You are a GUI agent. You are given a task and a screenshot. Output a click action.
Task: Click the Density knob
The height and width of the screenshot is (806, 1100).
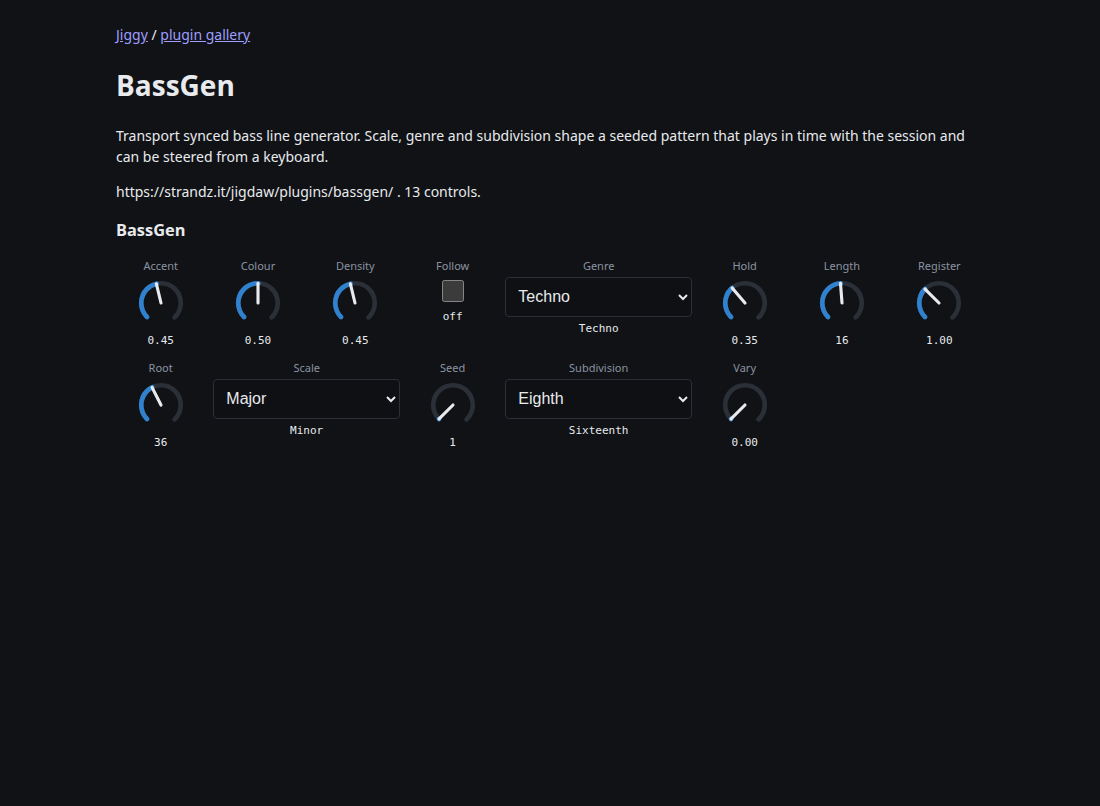tap(355, 302)
